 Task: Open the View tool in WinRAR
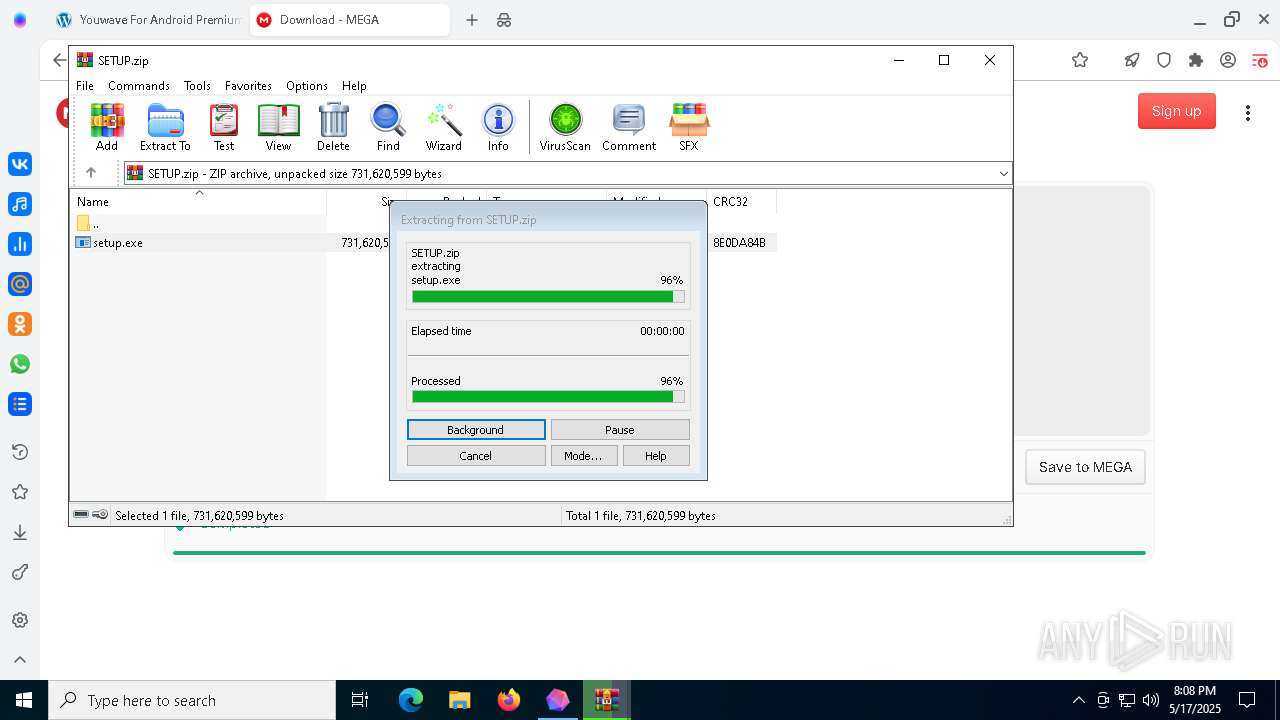278,127
